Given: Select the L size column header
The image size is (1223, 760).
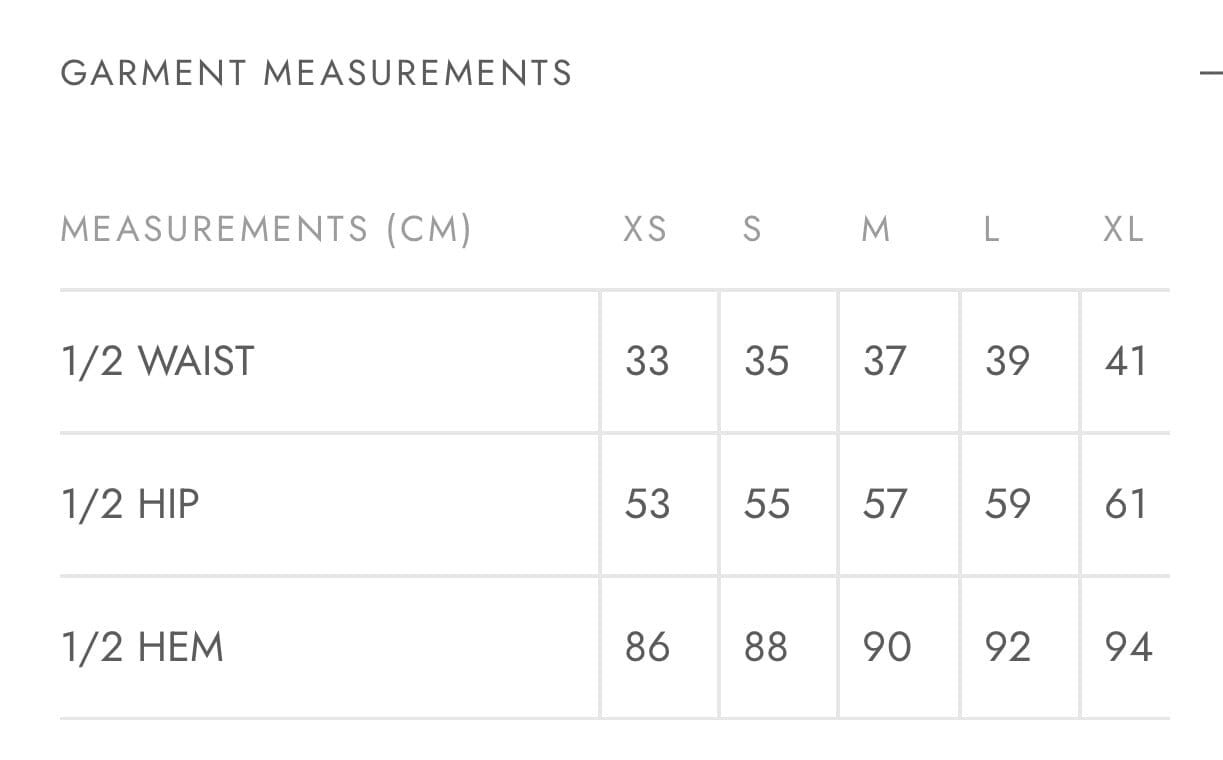Looking at the screenshot, I should (991, 230).
